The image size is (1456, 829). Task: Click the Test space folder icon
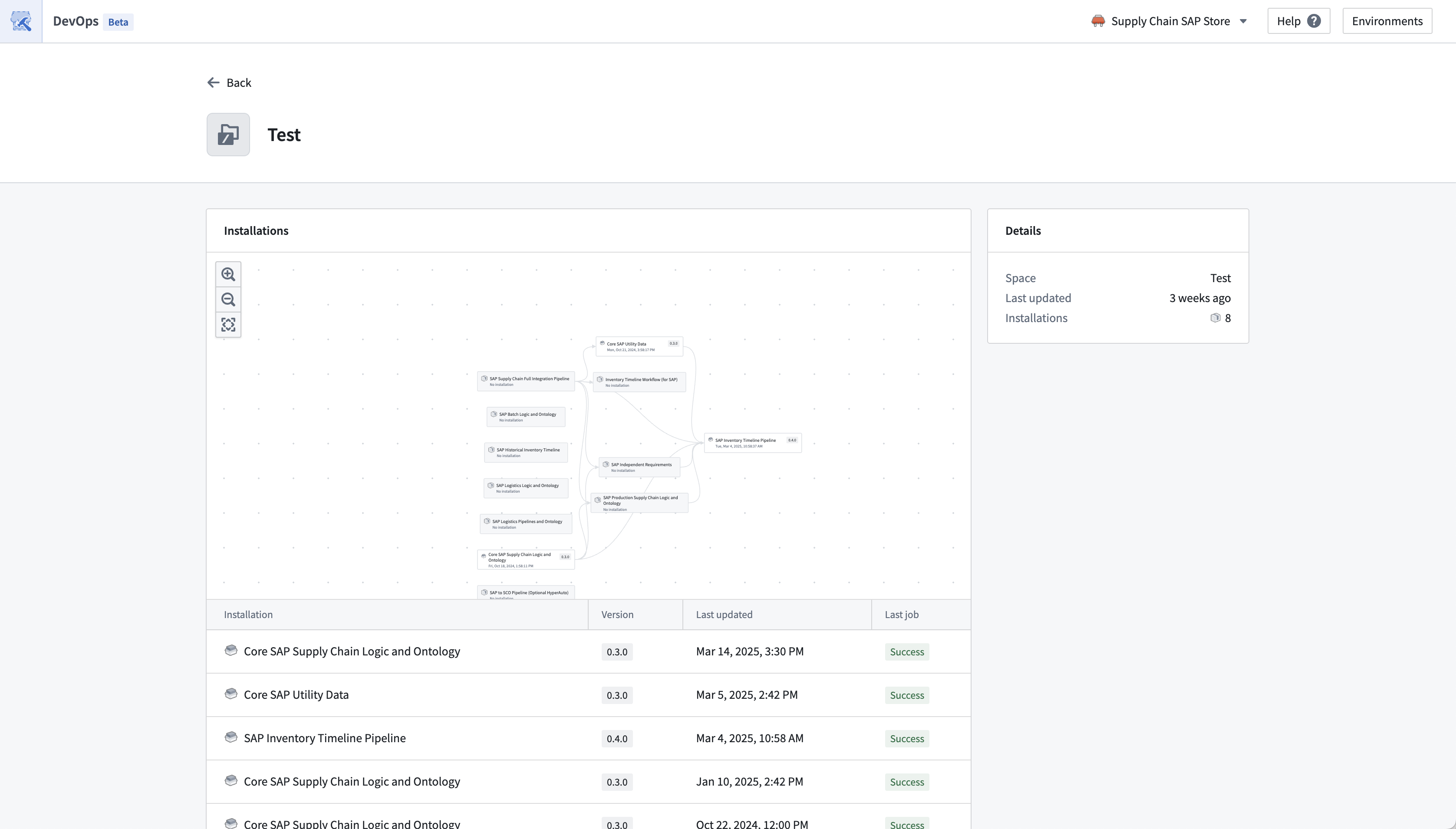228,135
